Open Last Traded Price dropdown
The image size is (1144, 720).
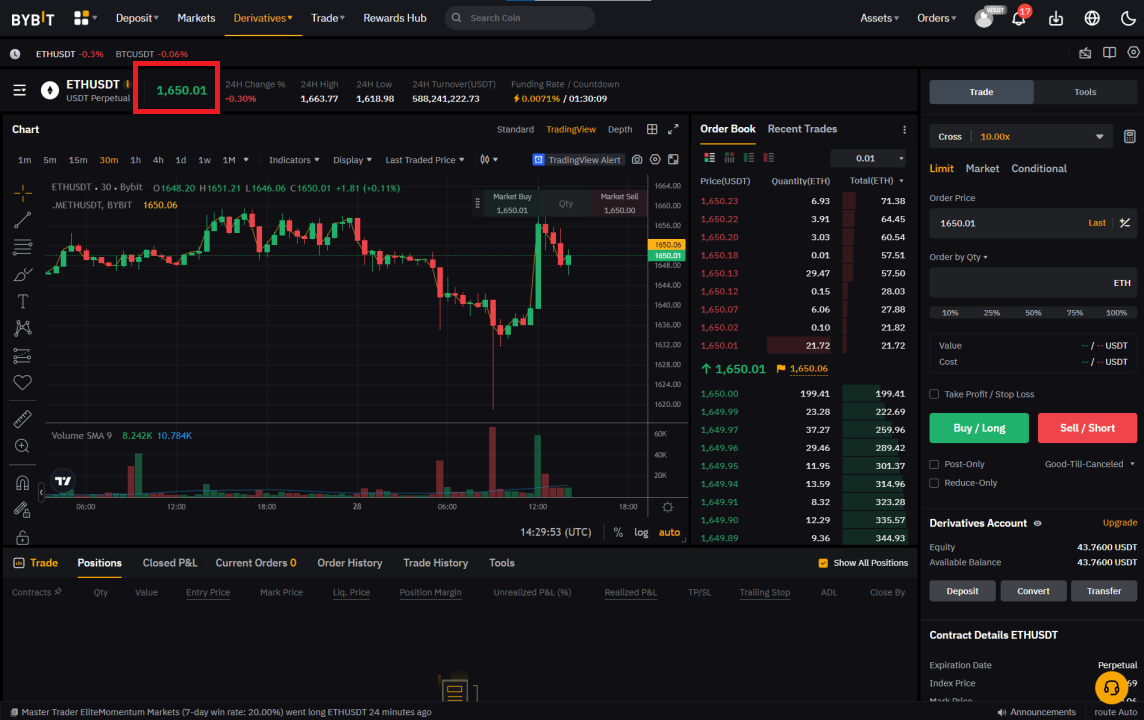tap(425, 160)
